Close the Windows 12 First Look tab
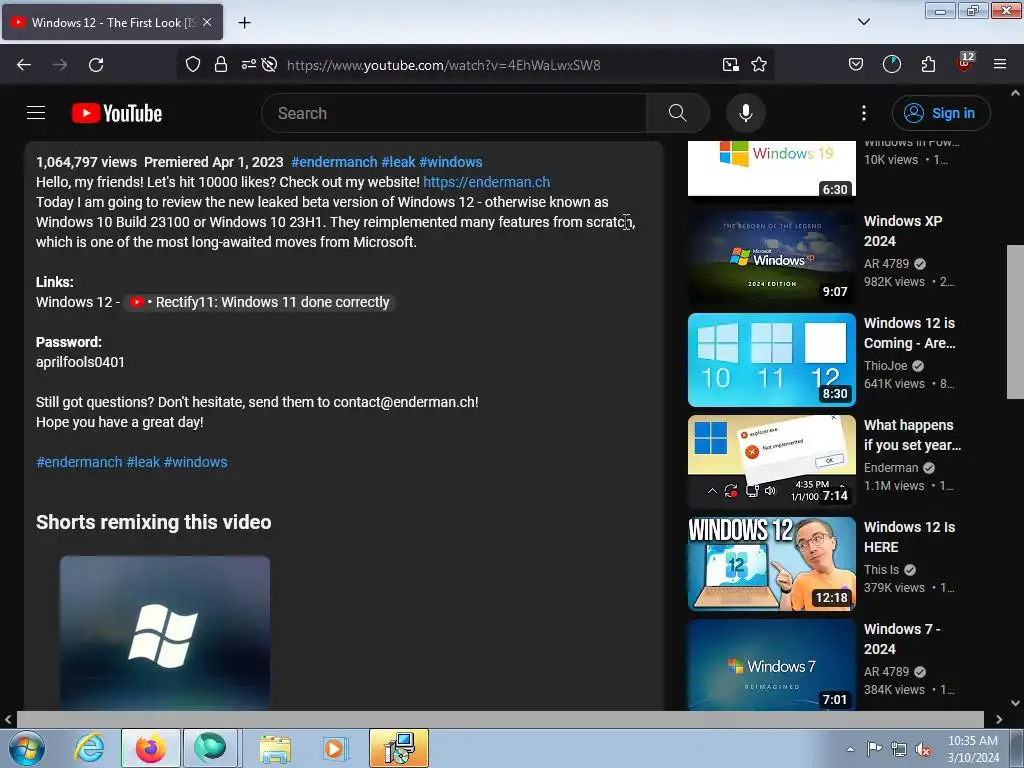The width and height of the screenshot is (1024, 768). (207, 22)
